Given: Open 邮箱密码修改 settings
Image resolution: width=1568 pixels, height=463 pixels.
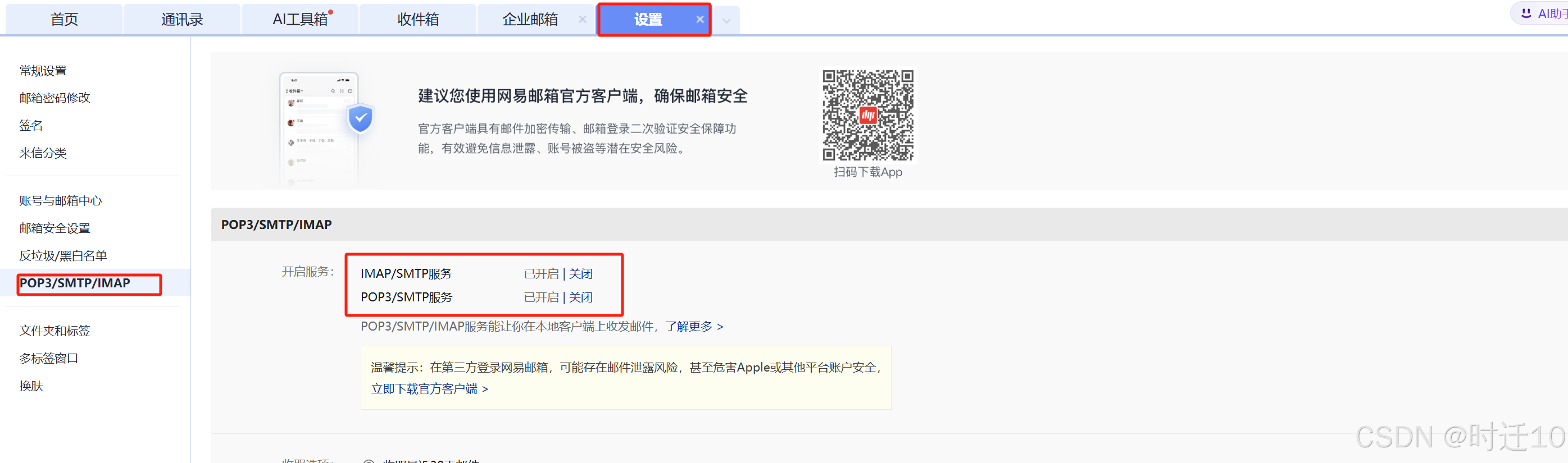Looking at the screenshot, I should pos(55,98).
